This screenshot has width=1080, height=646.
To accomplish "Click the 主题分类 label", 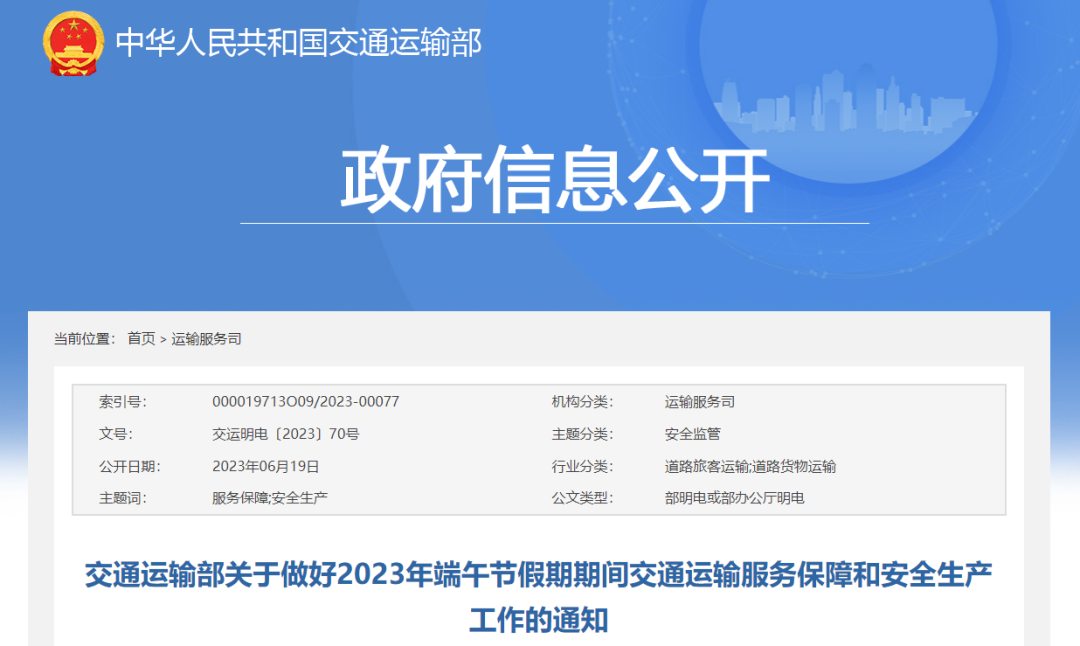I will click(582, 434).
